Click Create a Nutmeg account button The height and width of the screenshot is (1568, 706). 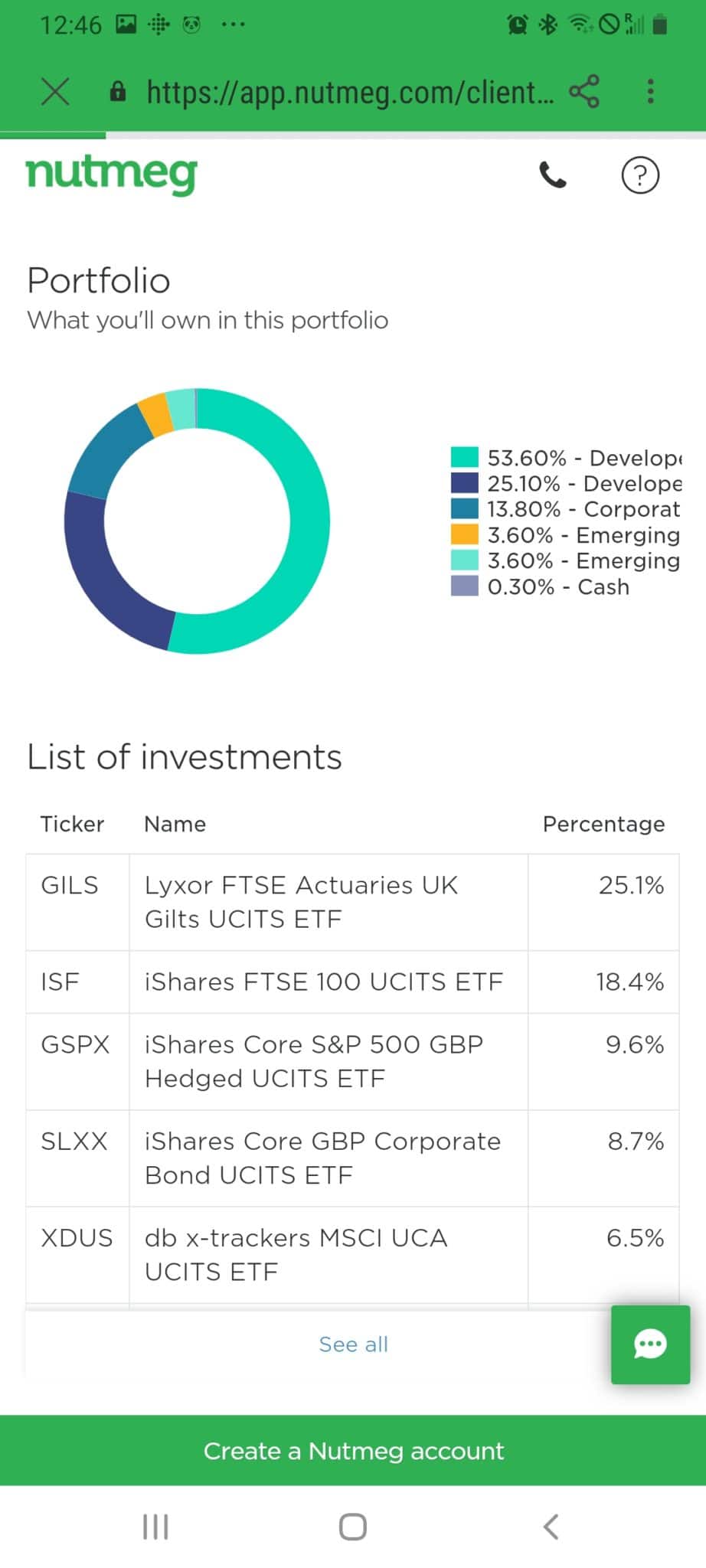[x=353, y=1451]
